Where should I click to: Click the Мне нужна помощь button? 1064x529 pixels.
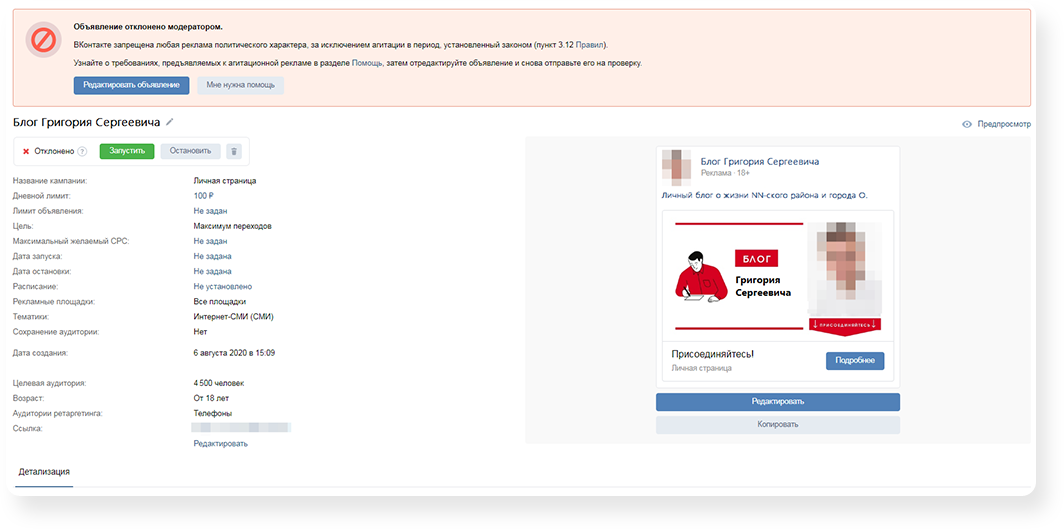pos(240,86)
